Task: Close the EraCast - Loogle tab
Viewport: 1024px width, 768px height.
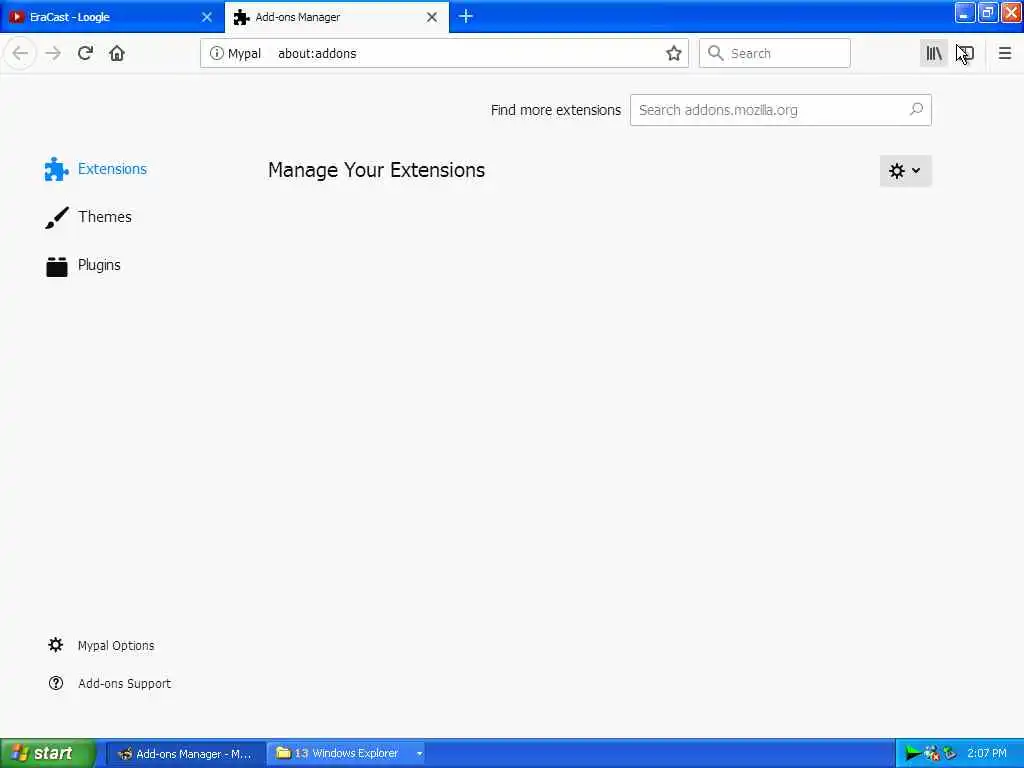Action: point(206,17)
